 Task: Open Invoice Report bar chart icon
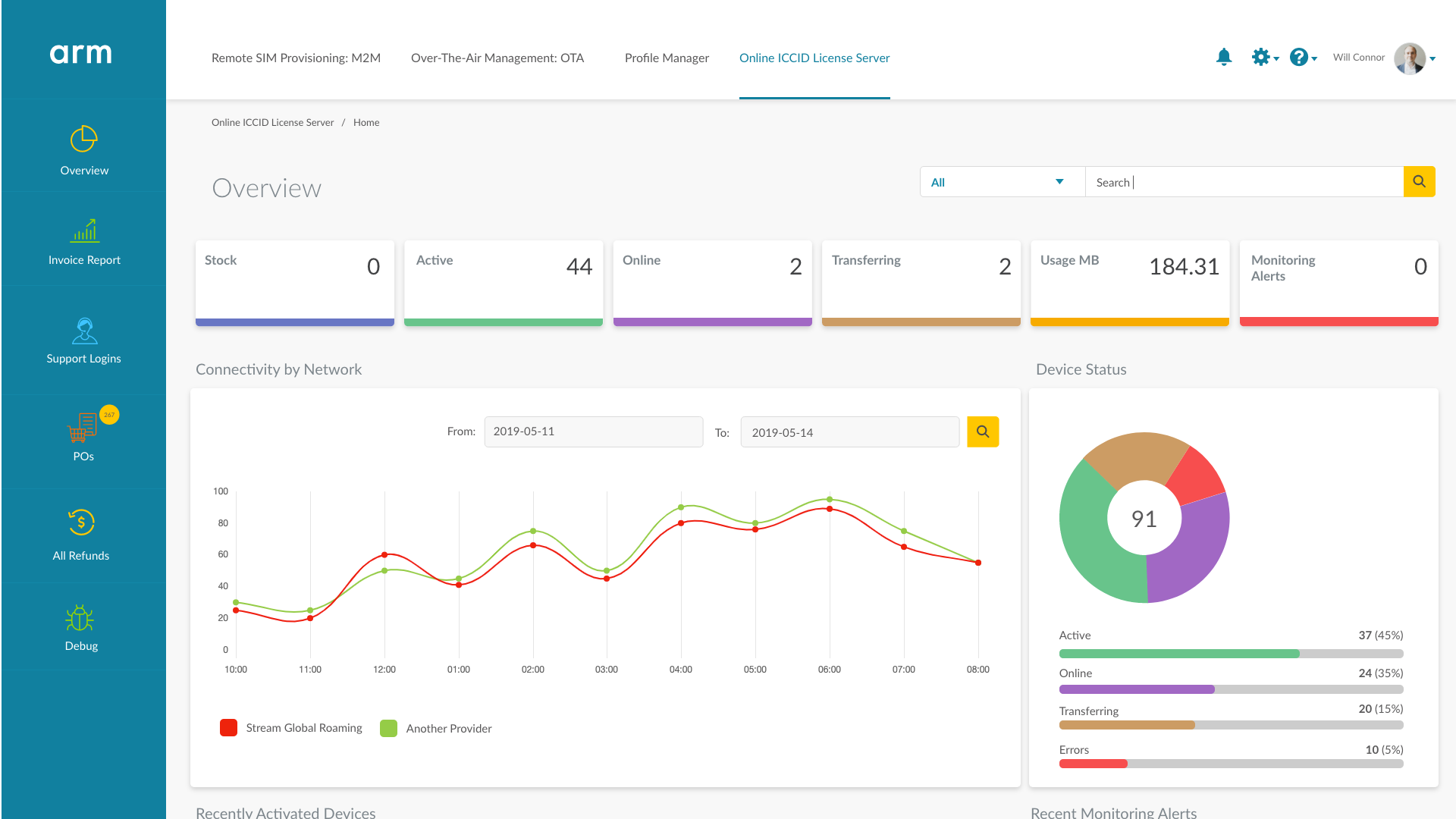[x=84, y=231]
